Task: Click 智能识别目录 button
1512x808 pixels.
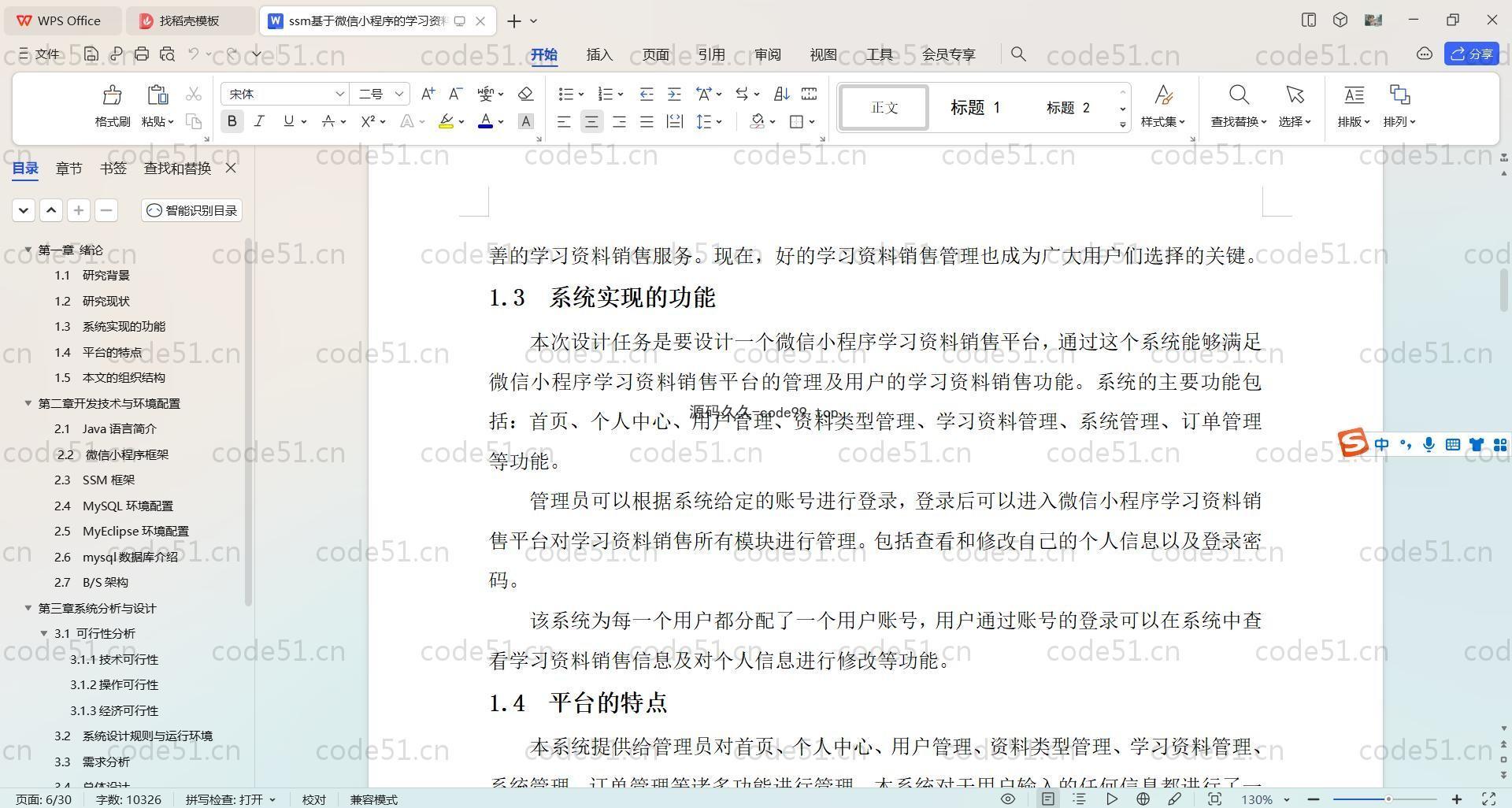Action: point(192,210)
